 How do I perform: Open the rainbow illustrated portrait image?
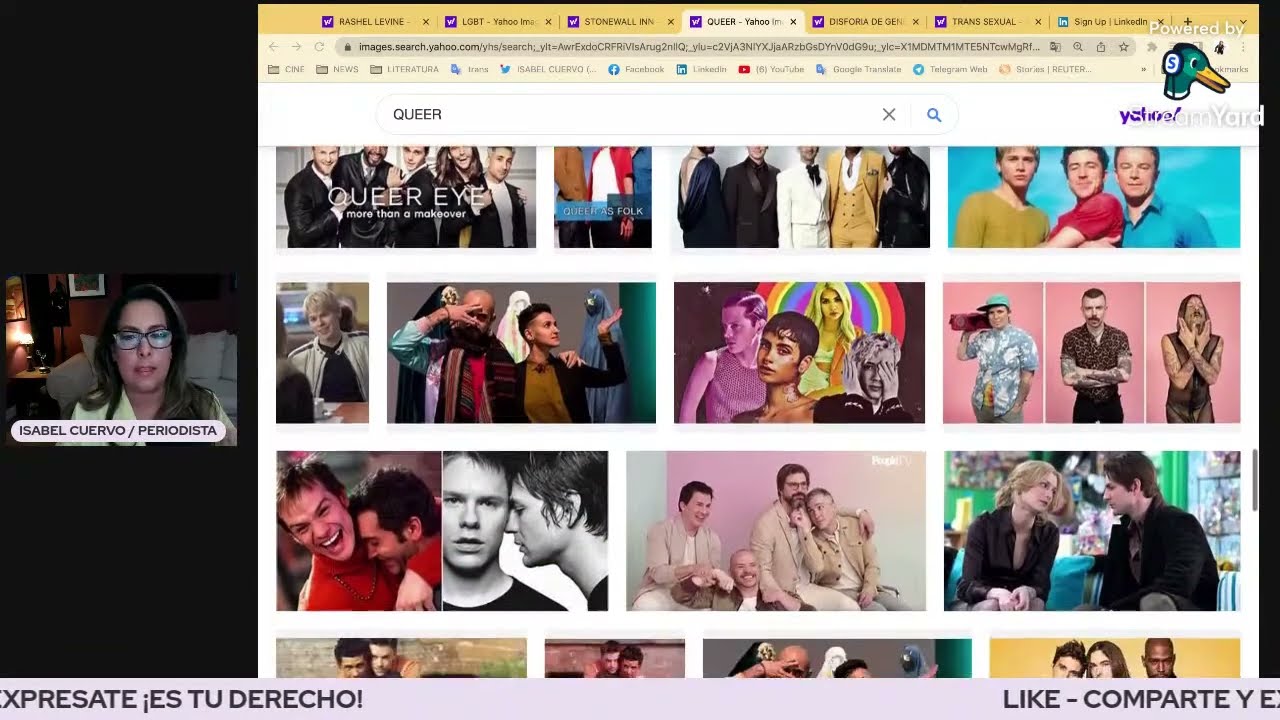click(x=799, y=352)
